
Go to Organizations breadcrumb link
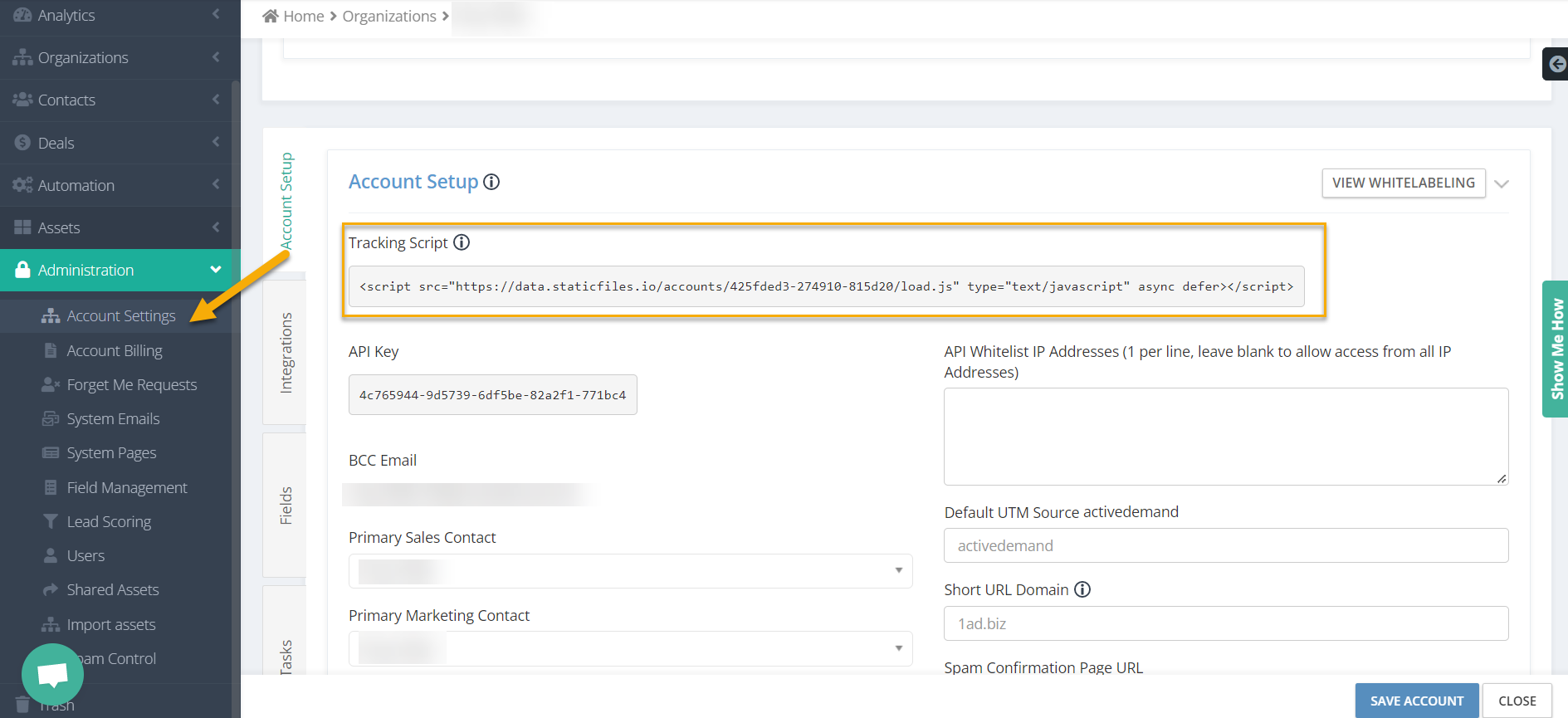pyautogui.click(x=389, y=16)
